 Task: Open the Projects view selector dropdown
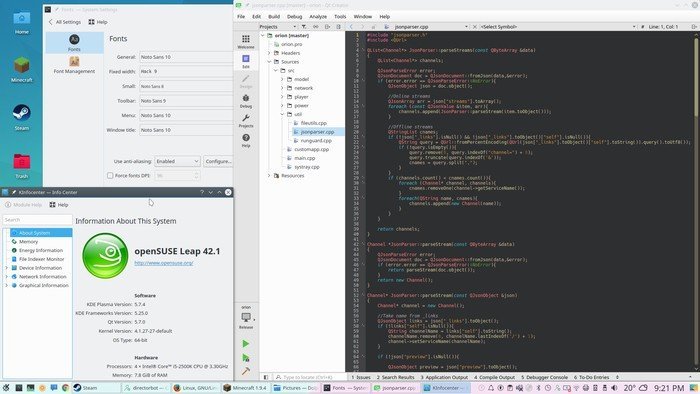pos(278,27)
